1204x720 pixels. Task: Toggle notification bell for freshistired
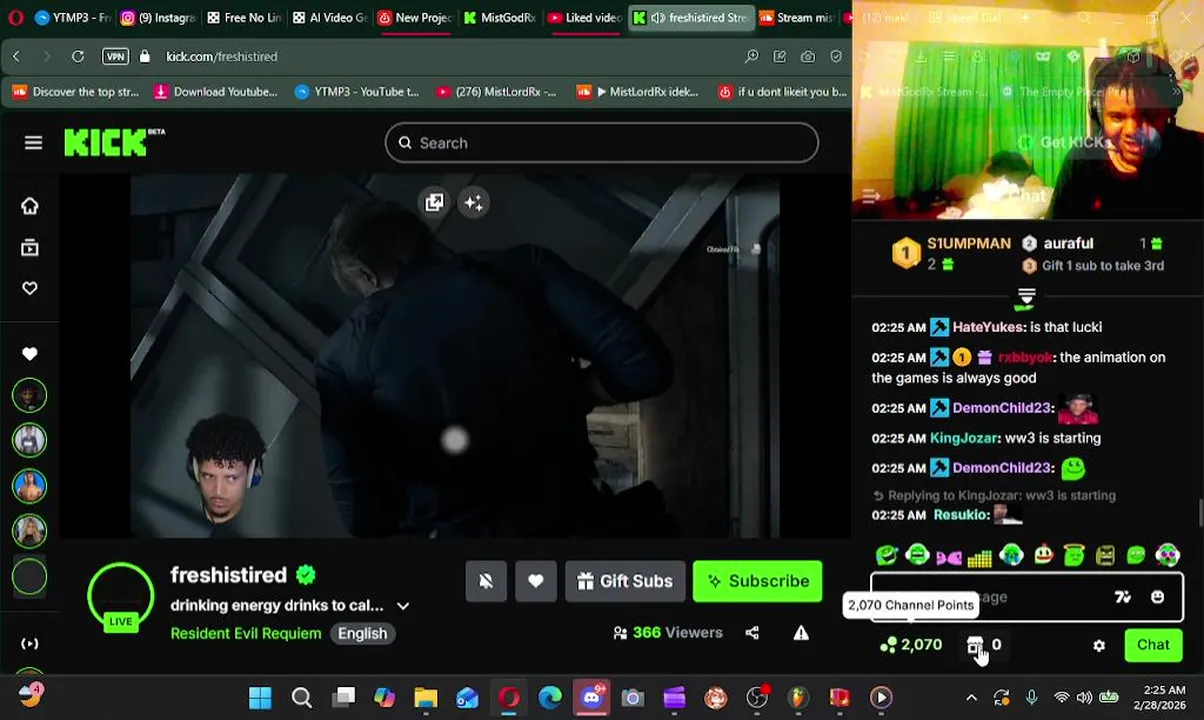(486, 581)
